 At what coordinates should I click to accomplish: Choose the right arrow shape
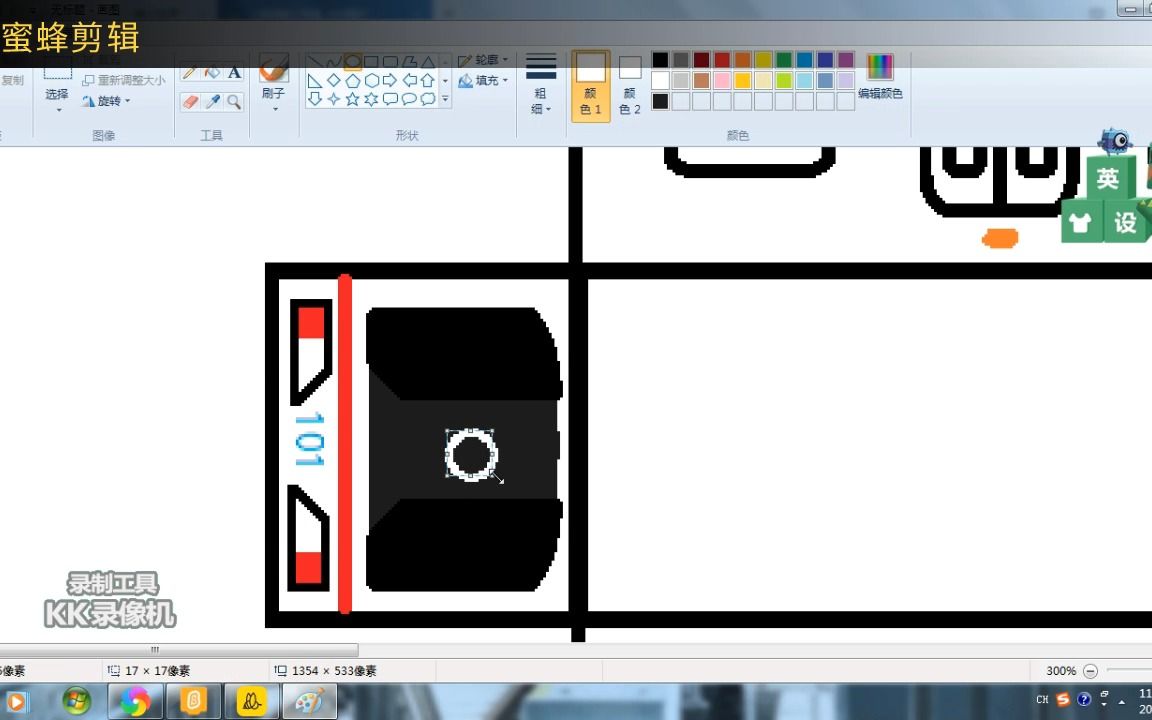click(x=390, y=80)
